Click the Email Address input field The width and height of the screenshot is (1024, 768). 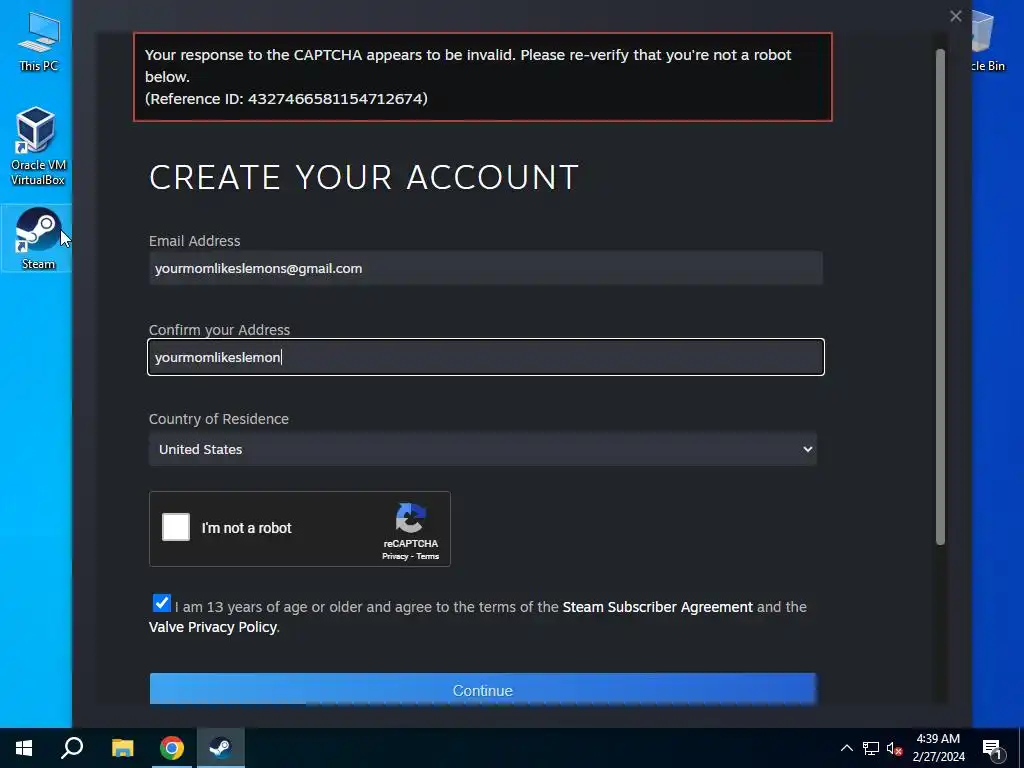pos(486,268)
